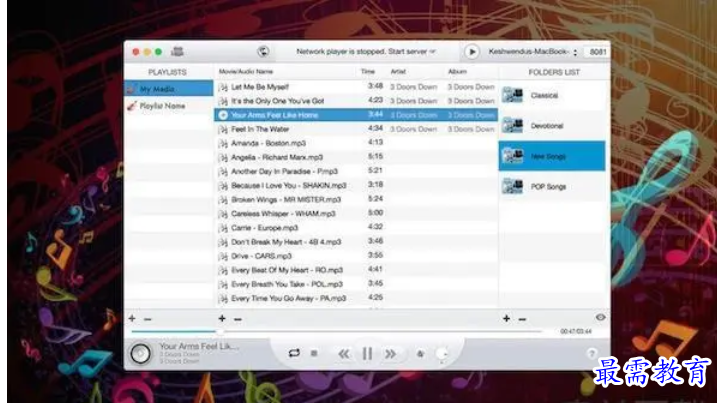
Task: Adjust the volume knob
Action: pyautogui.click(x=442, y=354)
